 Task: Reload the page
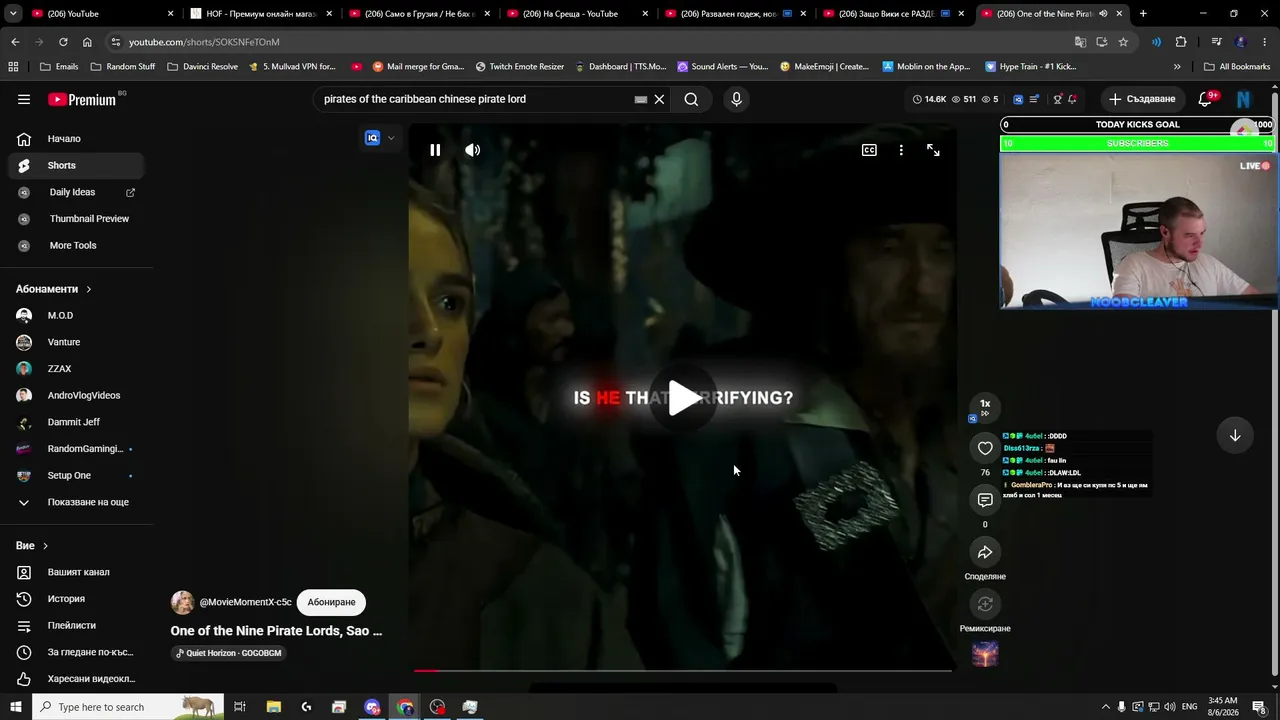63,42
